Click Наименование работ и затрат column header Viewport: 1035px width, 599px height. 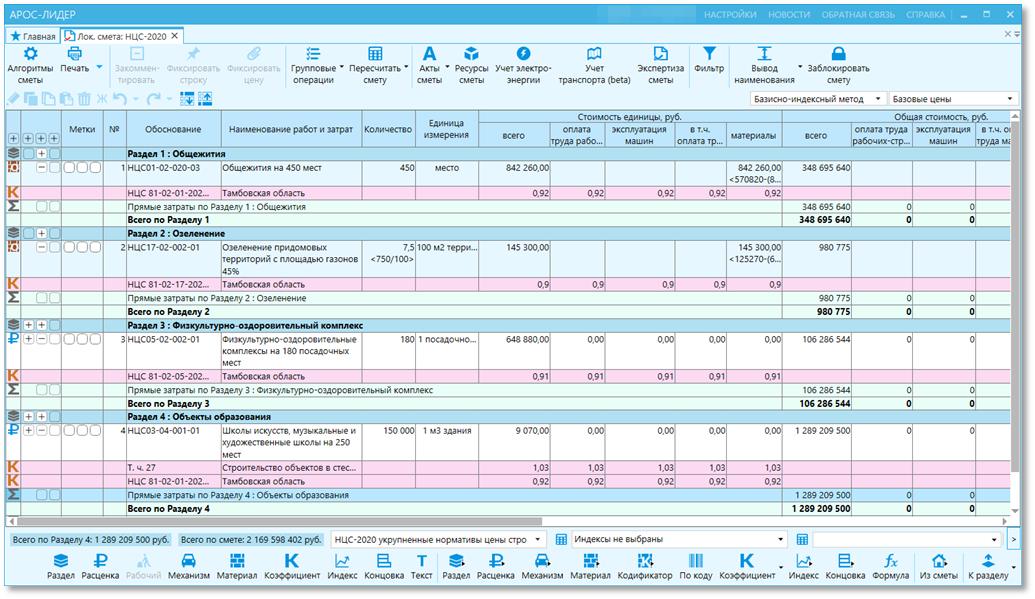(291, 129)
